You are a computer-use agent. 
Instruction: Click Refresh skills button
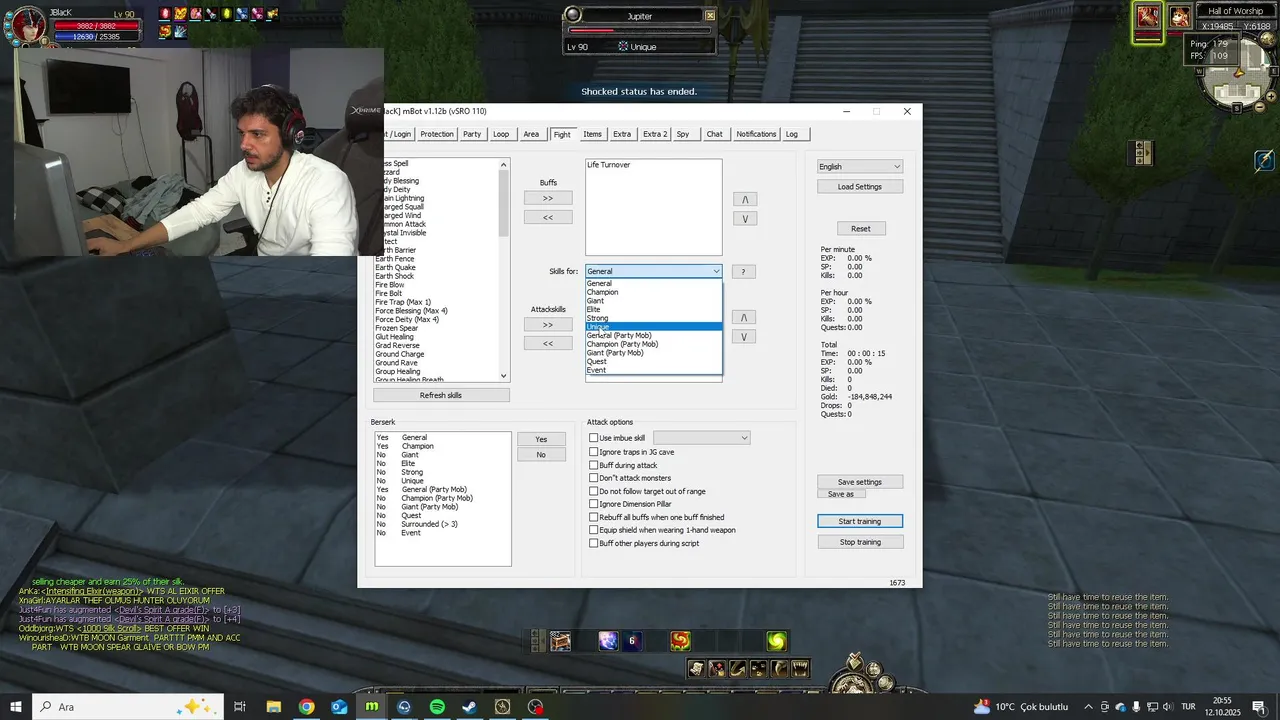pyautogui.click(x=440, y=395)
